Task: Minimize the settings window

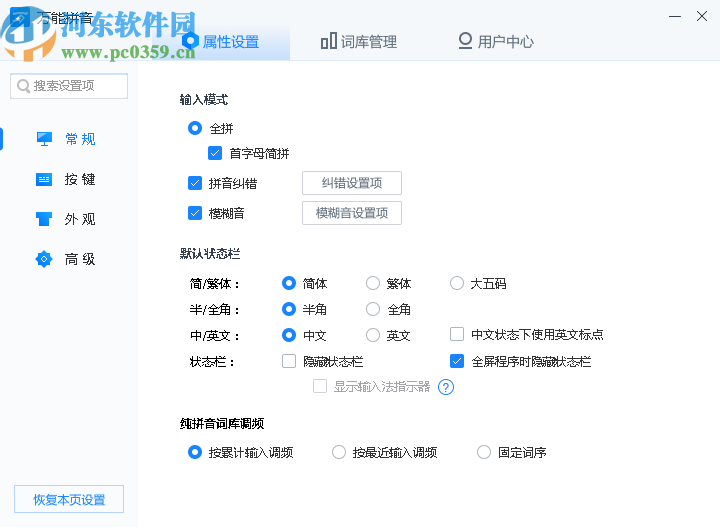Action: pyautogui.click(x=675, y=17)
